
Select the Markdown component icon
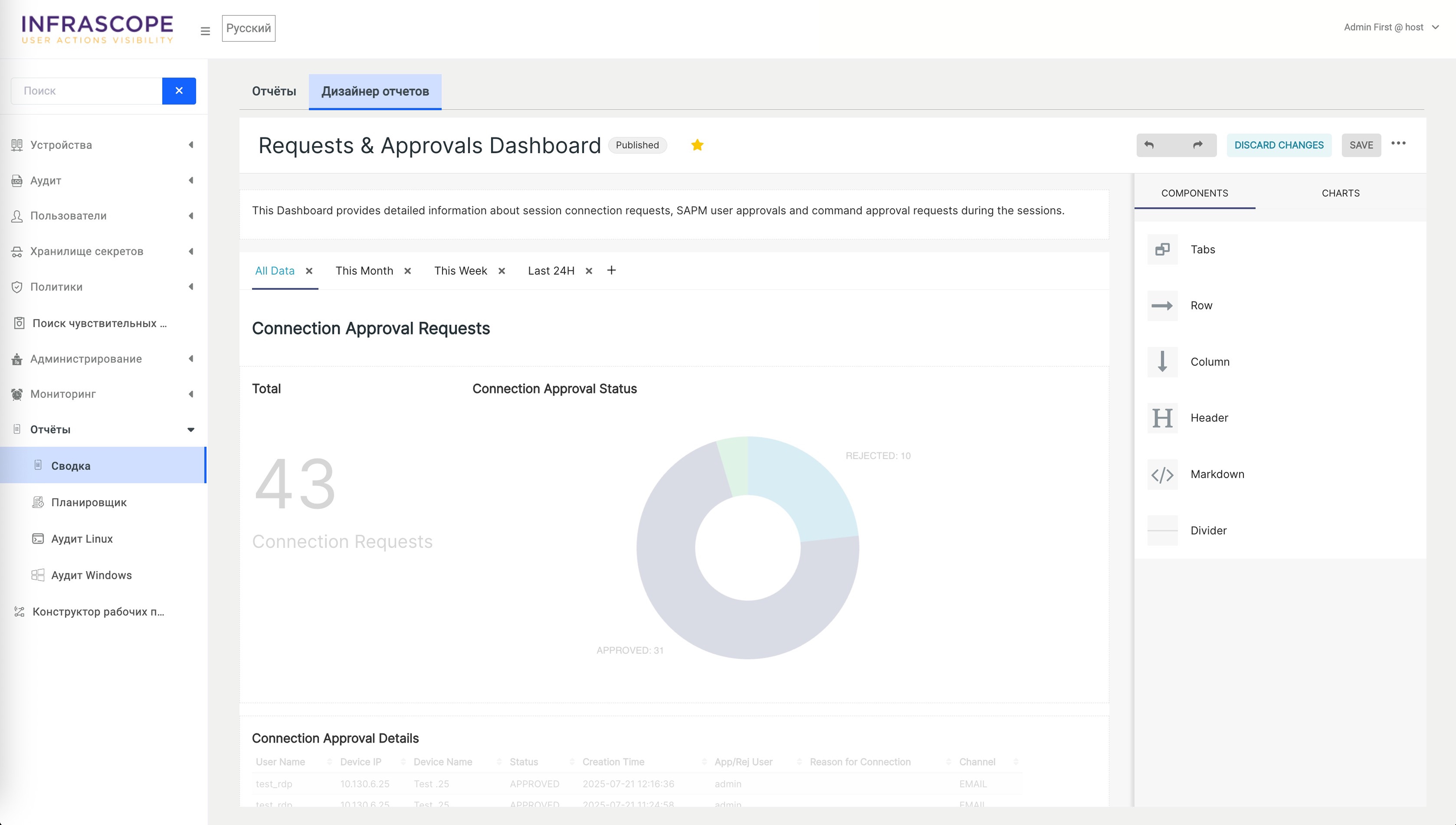coord(1162,474)
